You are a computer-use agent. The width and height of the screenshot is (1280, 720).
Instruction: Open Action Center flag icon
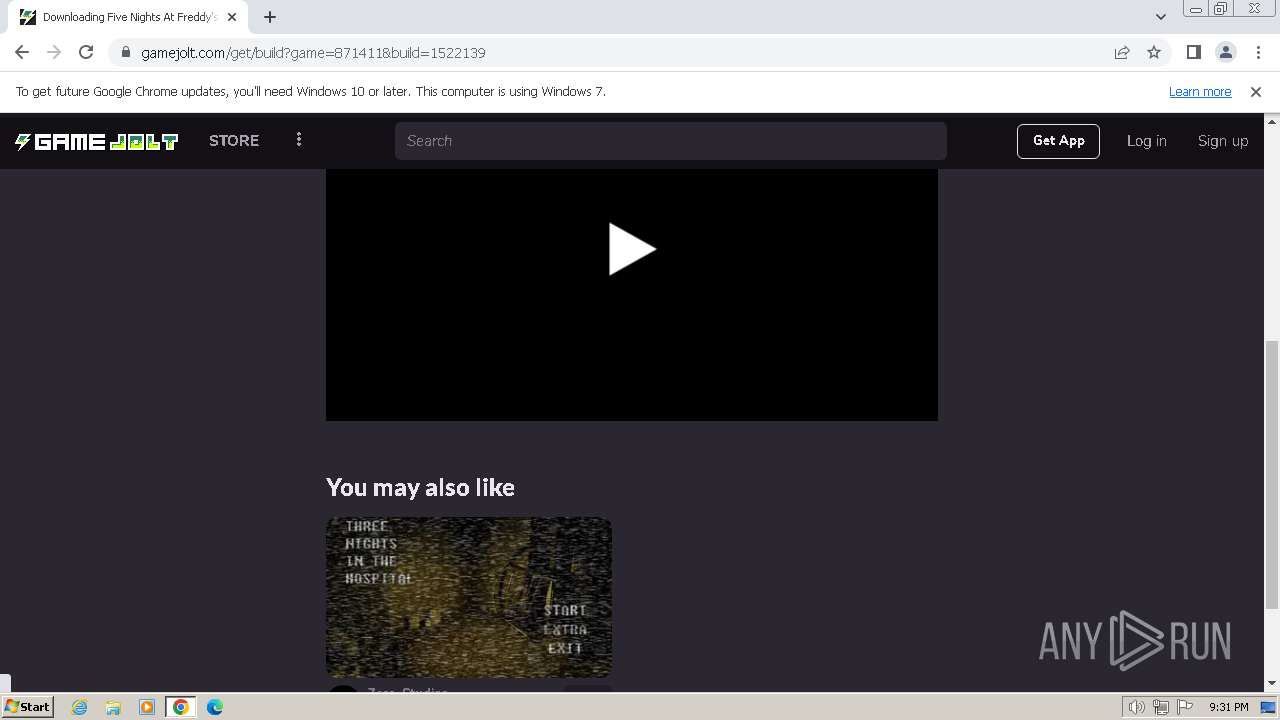tap(1185, 707)
